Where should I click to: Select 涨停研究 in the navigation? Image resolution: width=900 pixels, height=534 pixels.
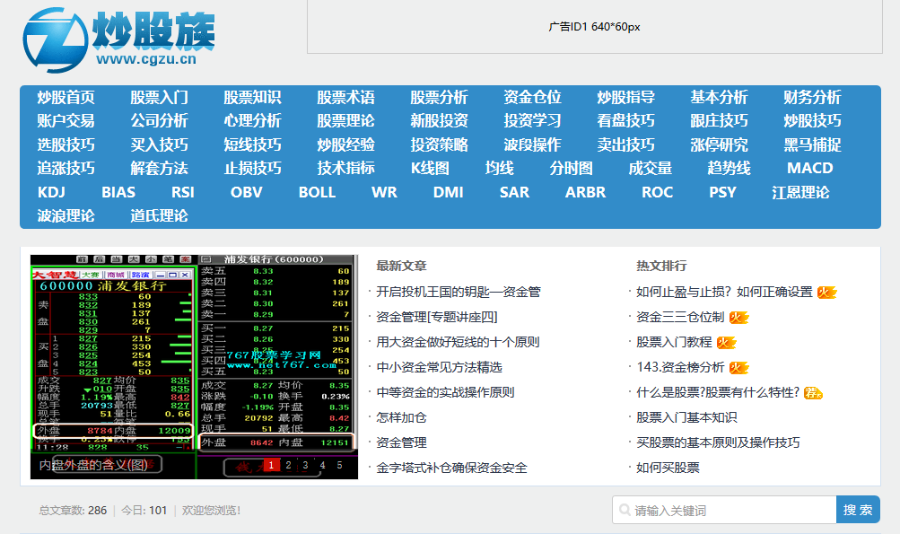[719, 145]
